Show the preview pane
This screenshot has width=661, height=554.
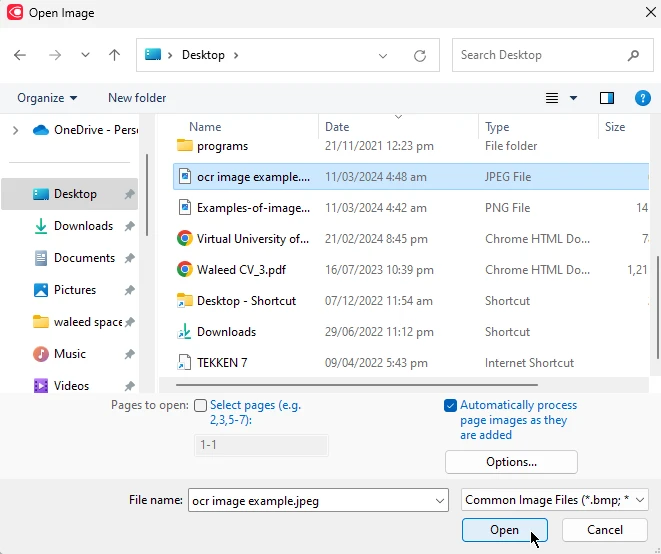pos(606,98)
